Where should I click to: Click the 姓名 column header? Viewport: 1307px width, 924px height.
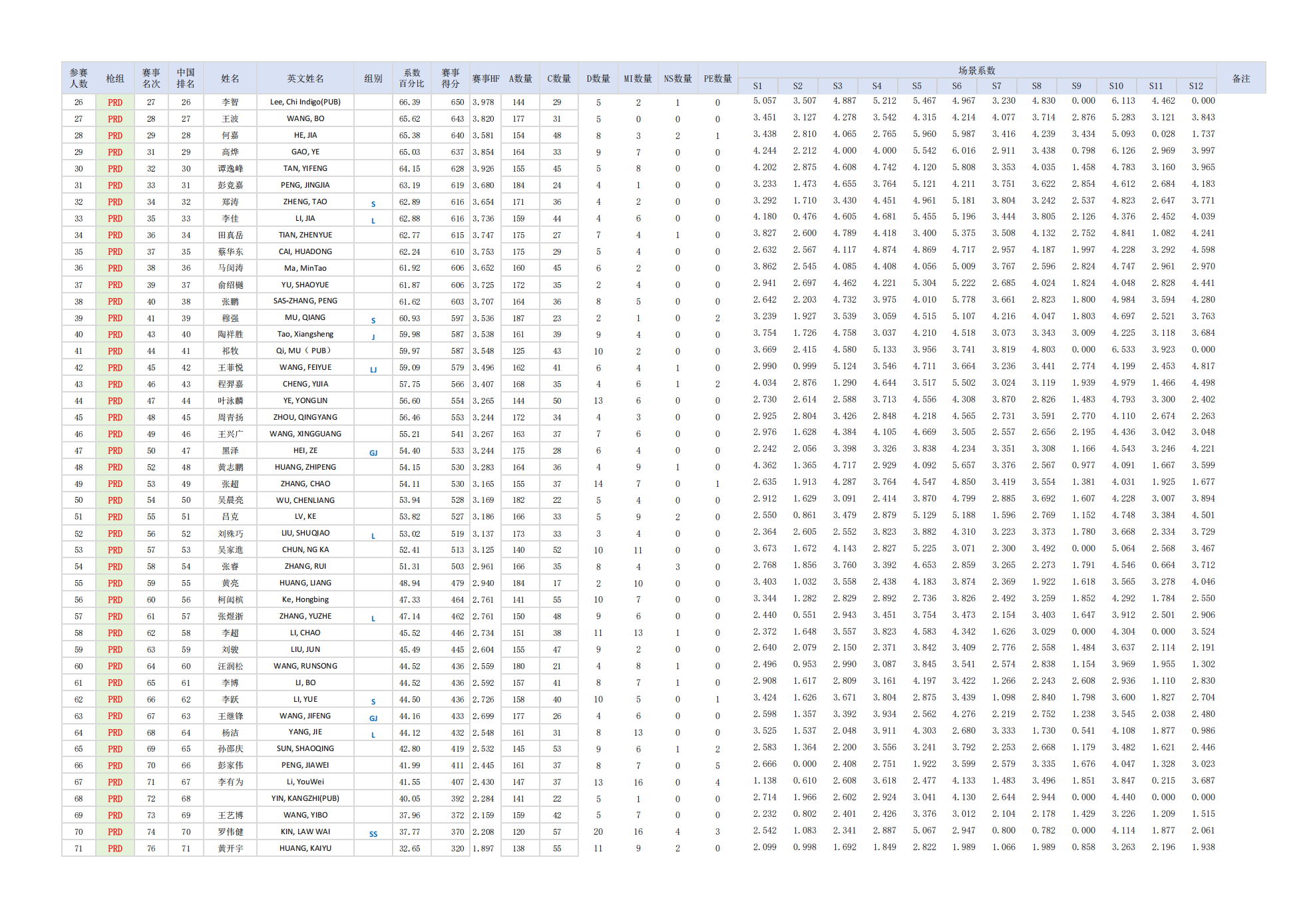230,78
